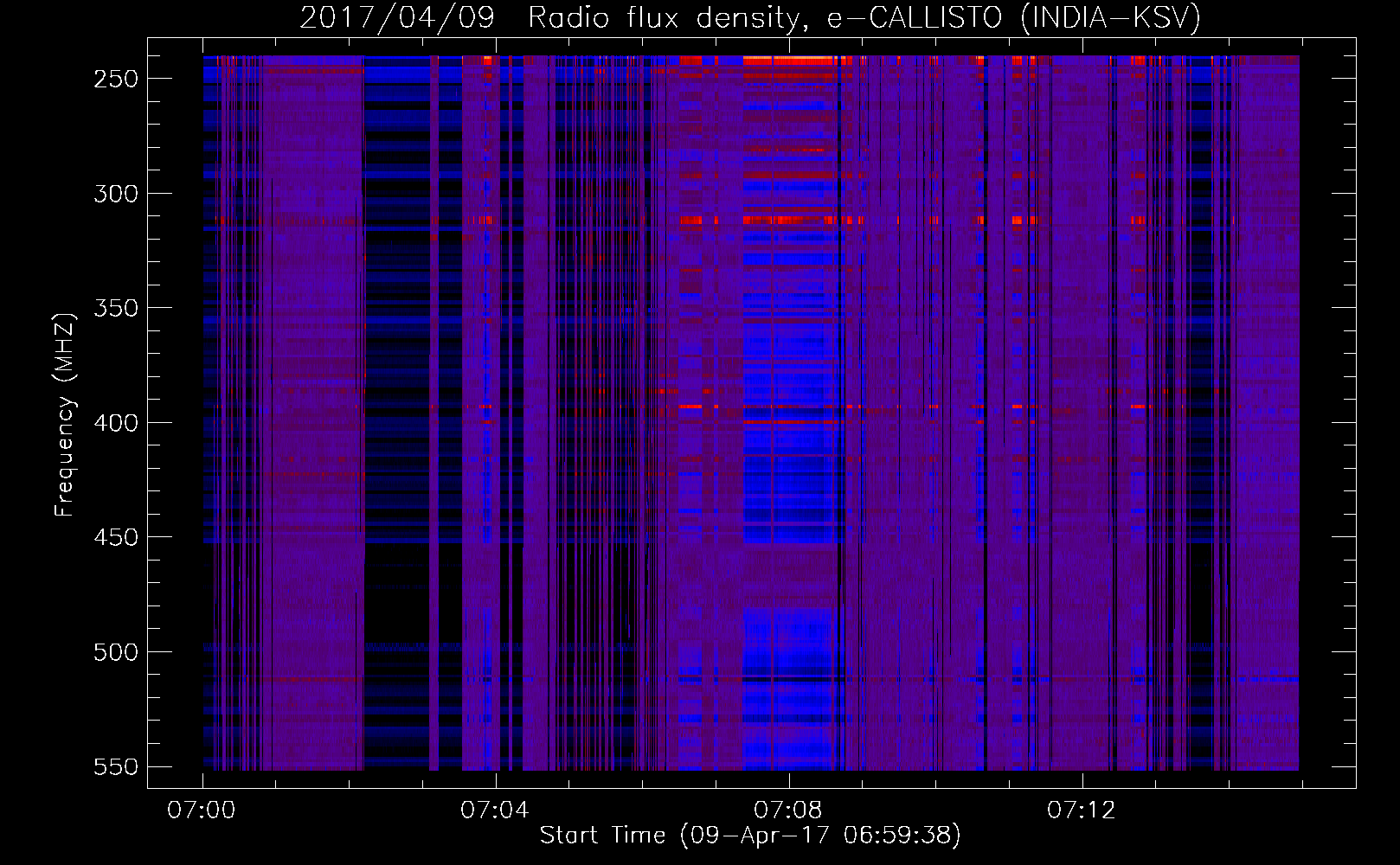Click the 07:04 time tick label
This screenshot has height=865, width=1400.
point(495,810)
